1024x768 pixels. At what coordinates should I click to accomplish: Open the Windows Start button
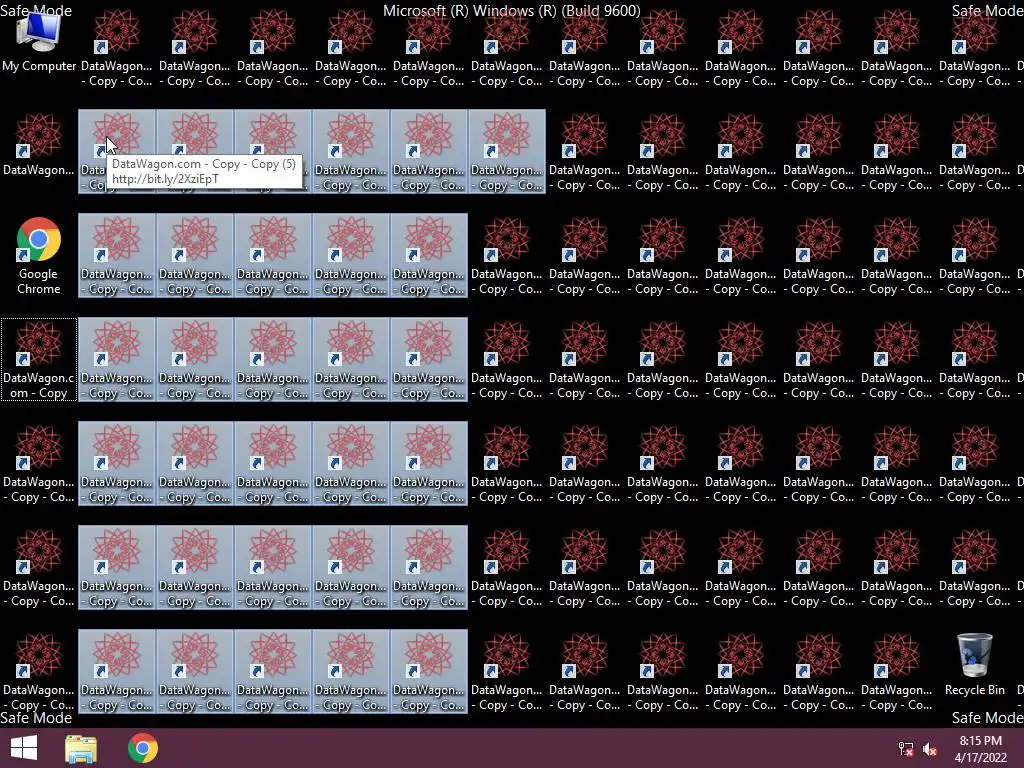[24, 748]
